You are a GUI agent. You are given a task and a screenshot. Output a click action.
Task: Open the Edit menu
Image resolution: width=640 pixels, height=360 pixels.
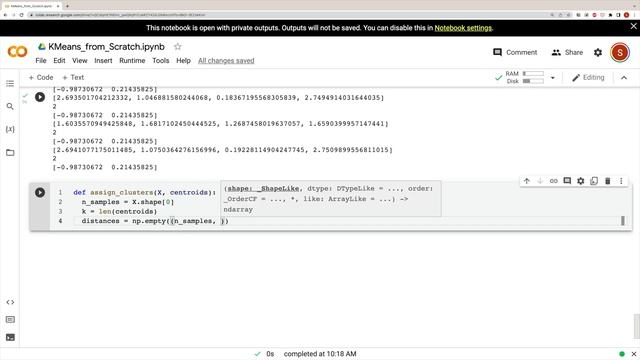[59, 60]
